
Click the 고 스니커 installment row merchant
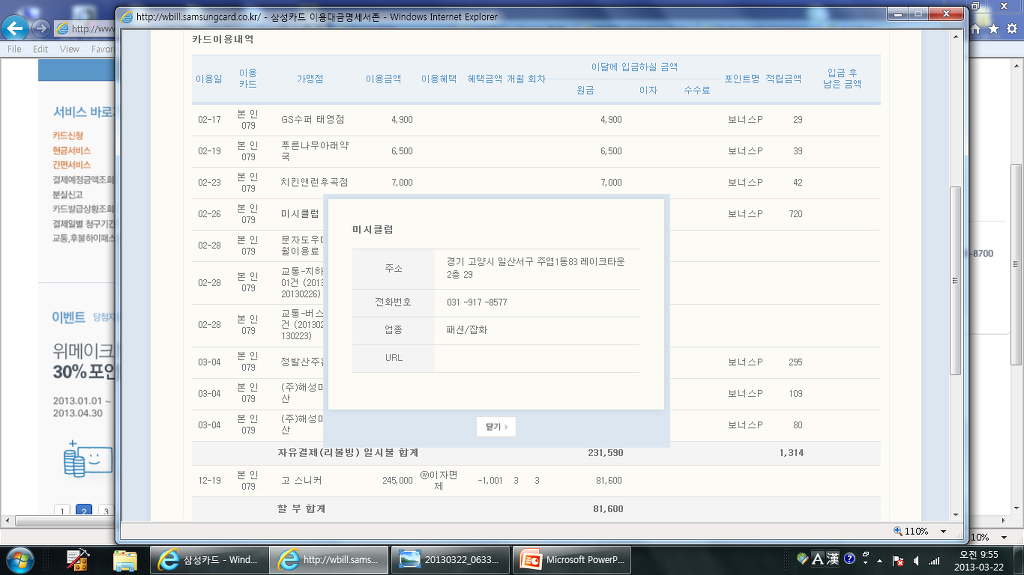coord(302,480)
